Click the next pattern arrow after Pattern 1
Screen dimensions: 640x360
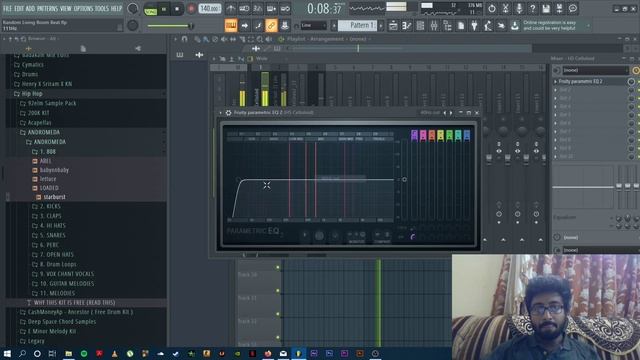[x=381, y=26]
